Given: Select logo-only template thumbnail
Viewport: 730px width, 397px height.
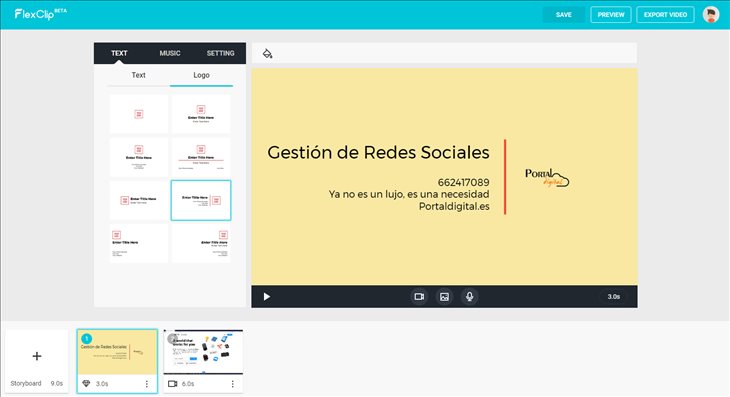Looking at the screenshot, I should point(139,114).
